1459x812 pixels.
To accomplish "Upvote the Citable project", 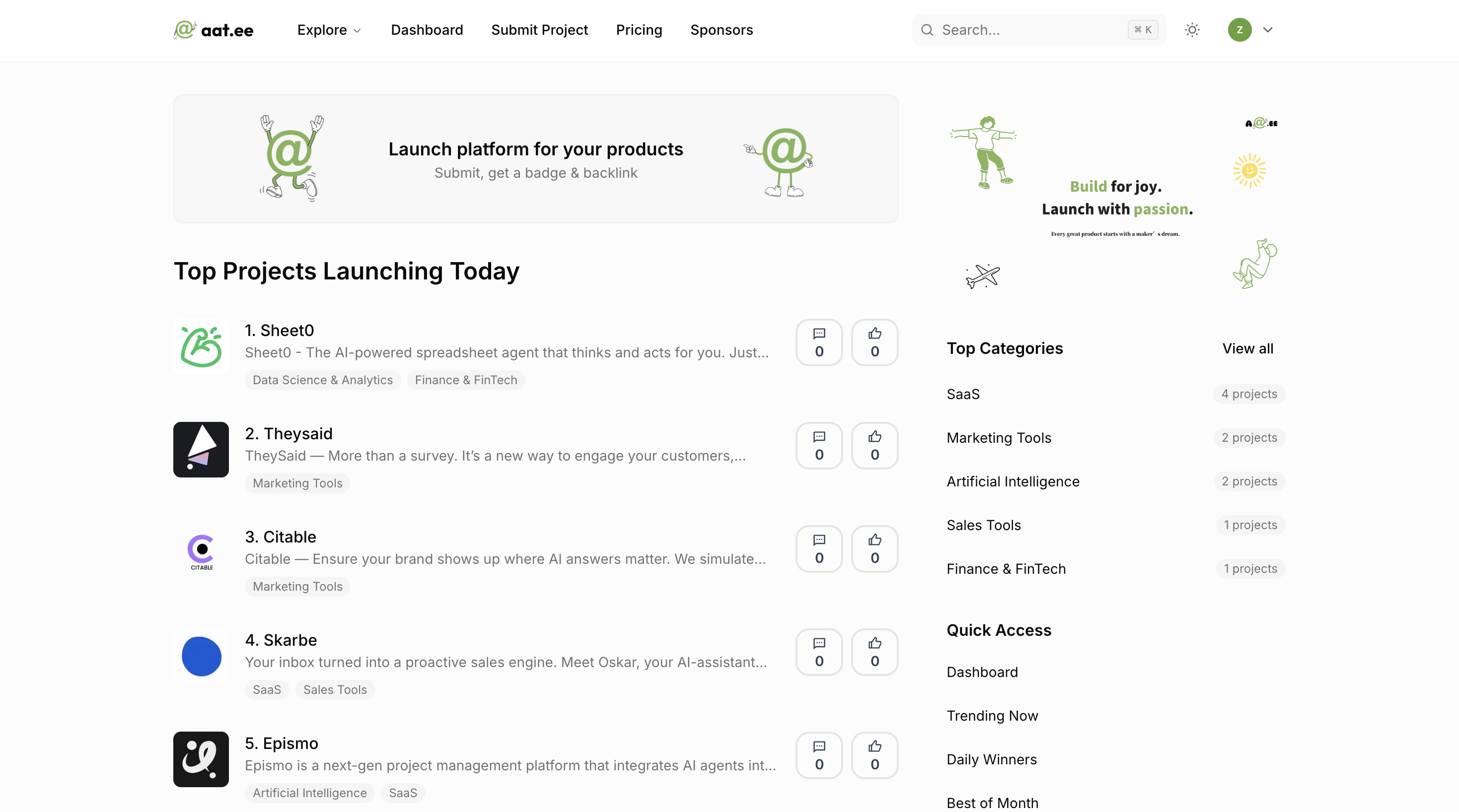I will [x=874, y=548].
